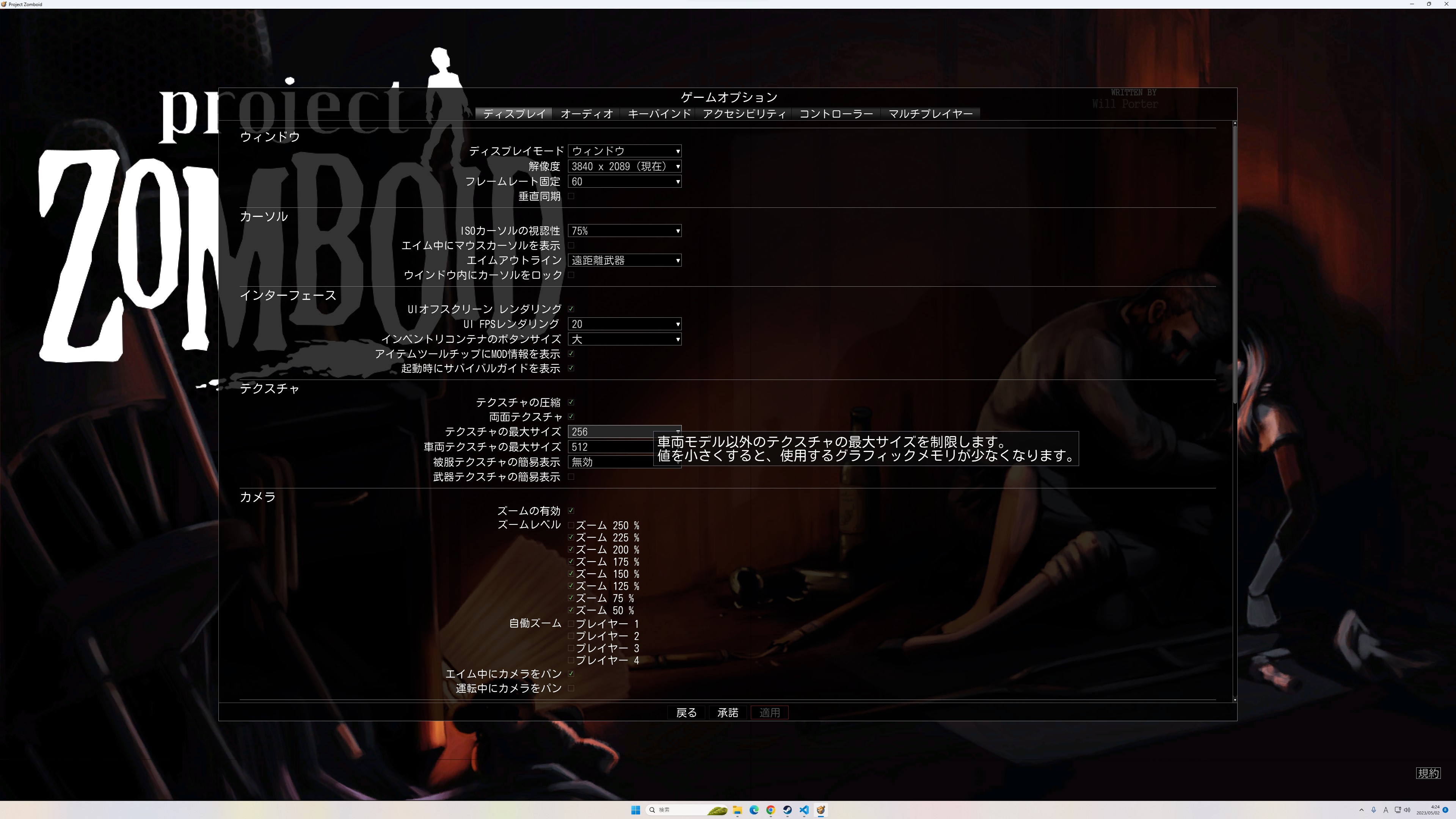Screen dimensions: 1456x819
Task: Open the アクセシビリティ tab
Action: point(744,114)
